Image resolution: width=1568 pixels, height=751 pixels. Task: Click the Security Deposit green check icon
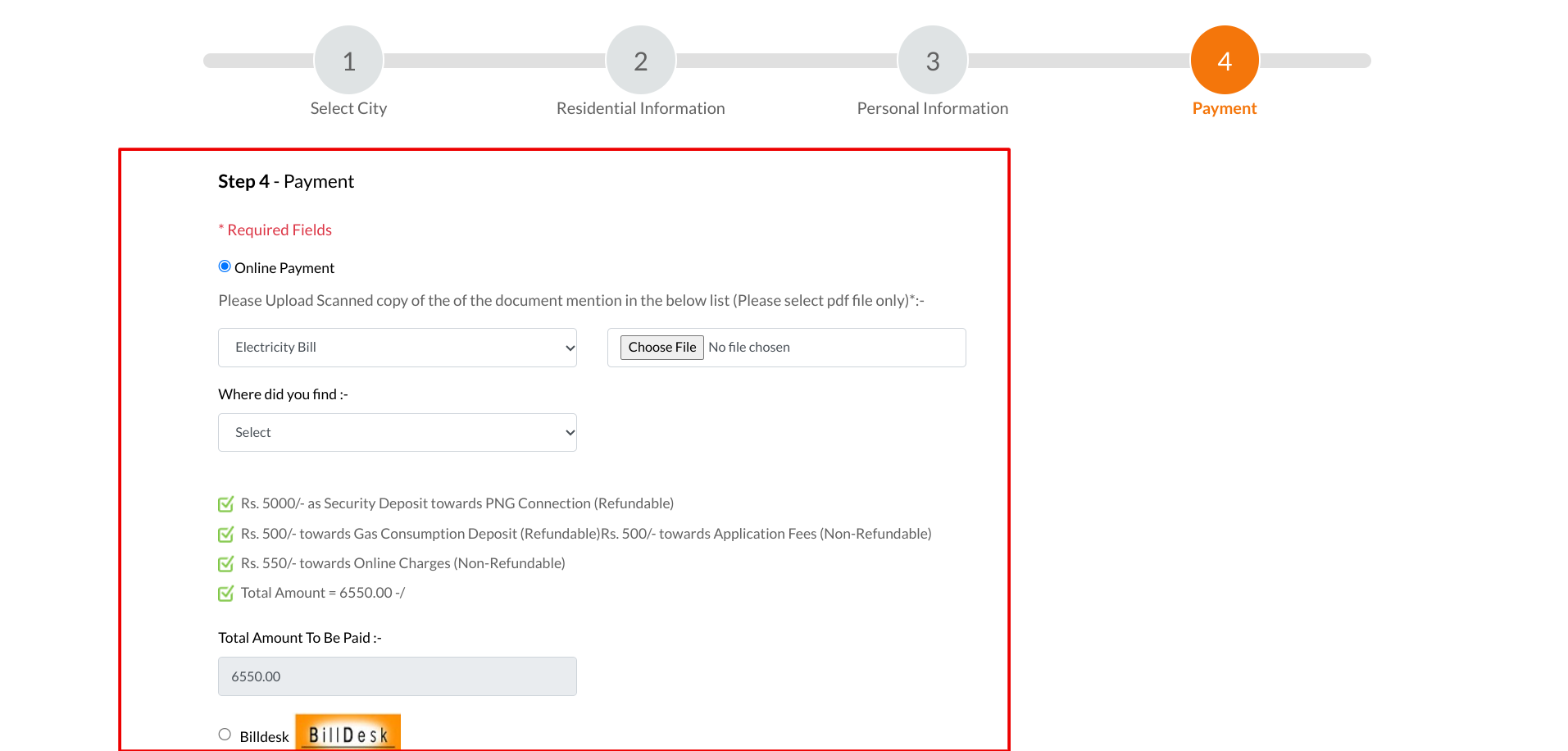(x=225, y=504)
